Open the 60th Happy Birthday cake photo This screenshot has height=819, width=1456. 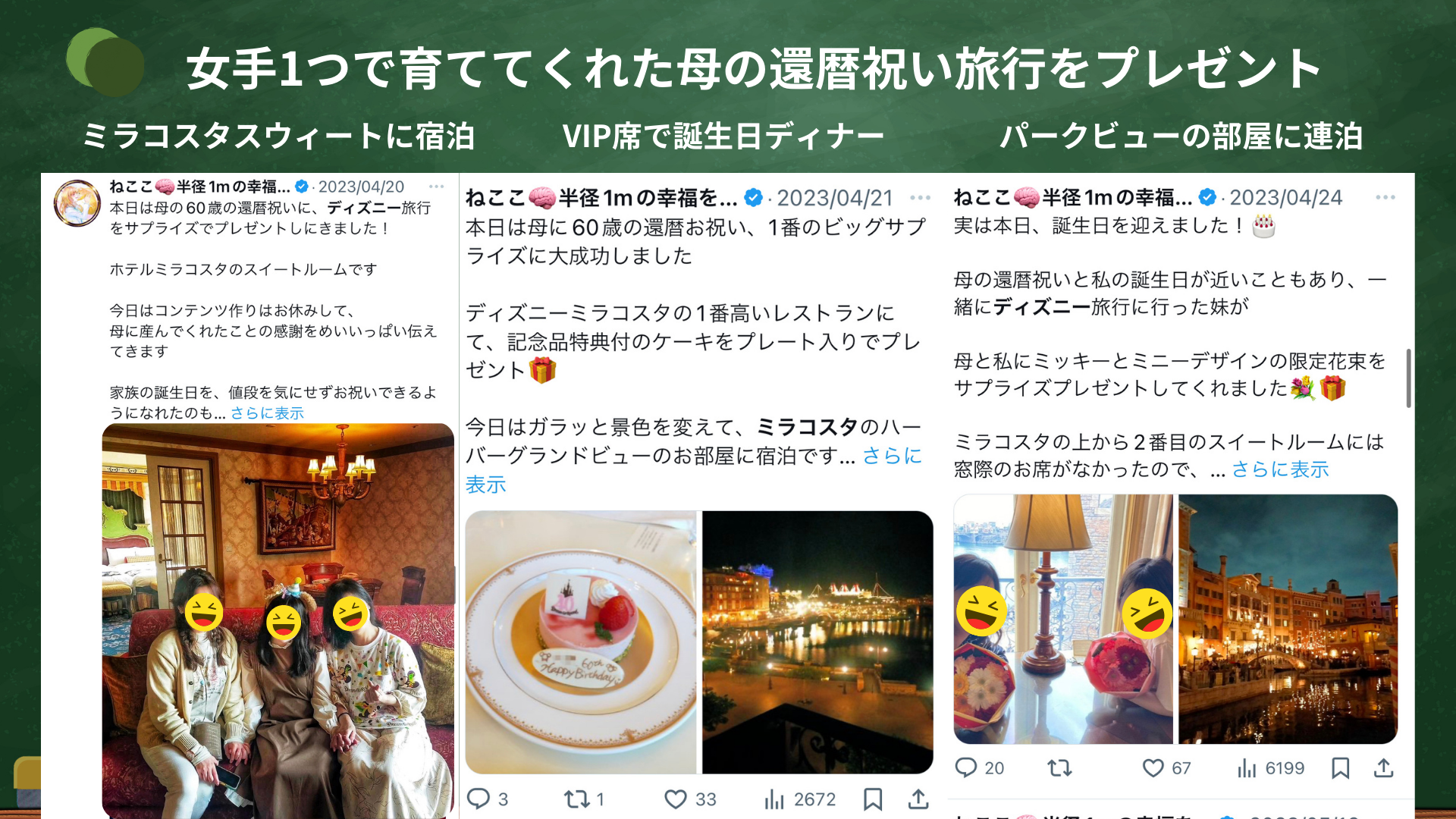581,642
